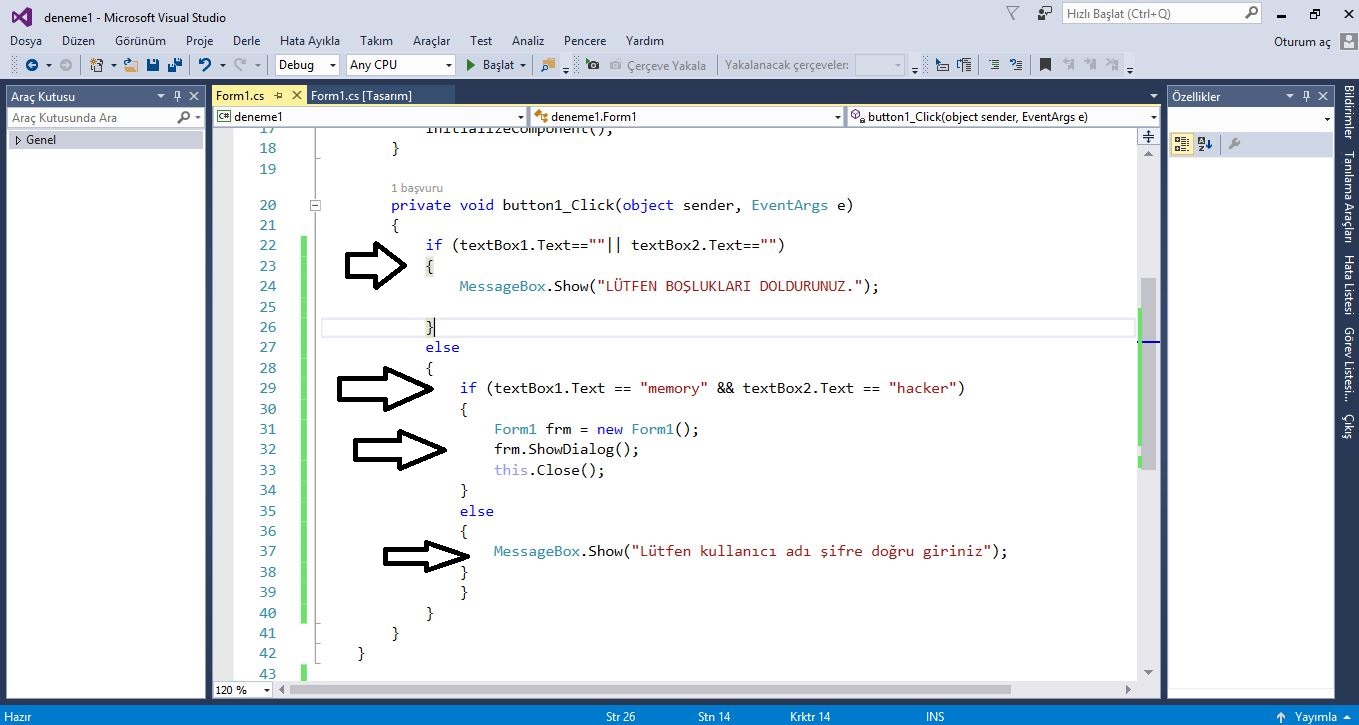Close the Form1.cs tab
The height and width of the screenshot is (725, 1359).
[296, 96]
